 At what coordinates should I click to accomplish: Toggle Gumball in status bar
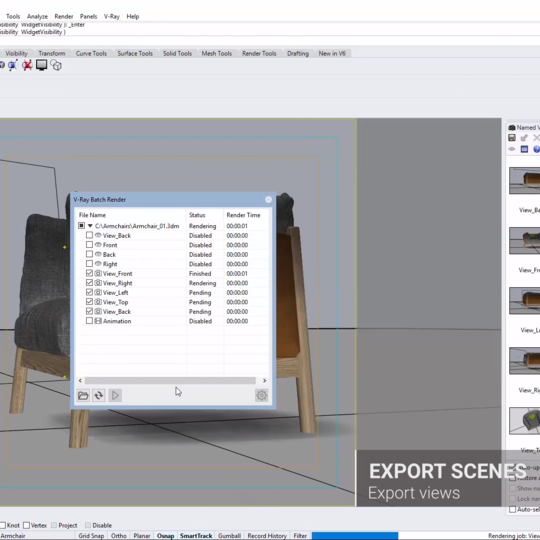(229, 536)
